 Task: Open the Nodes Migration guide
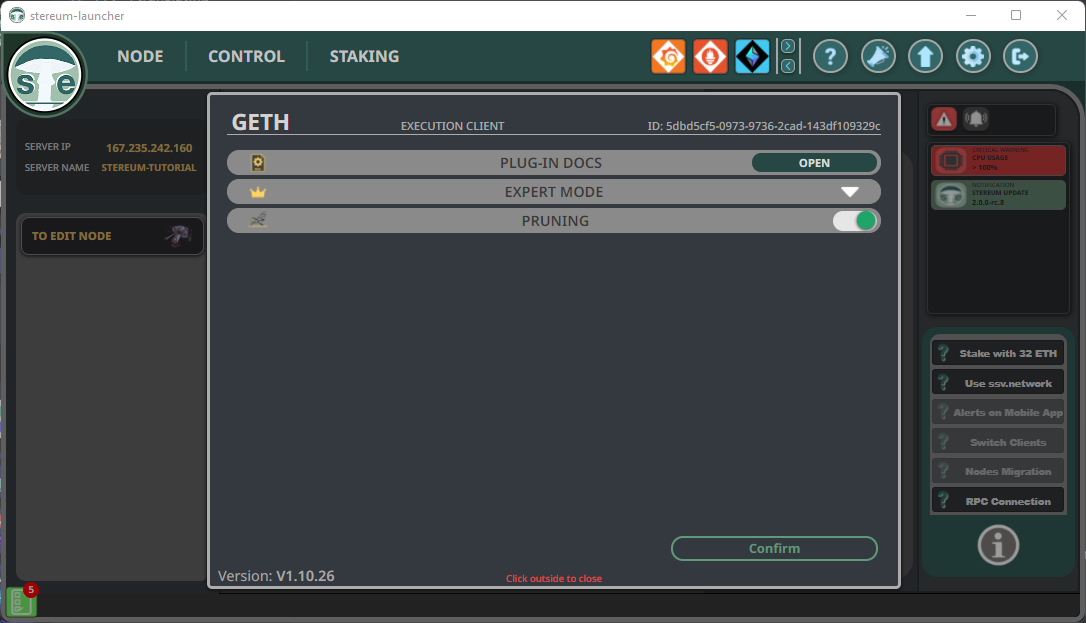pos(998,471)
